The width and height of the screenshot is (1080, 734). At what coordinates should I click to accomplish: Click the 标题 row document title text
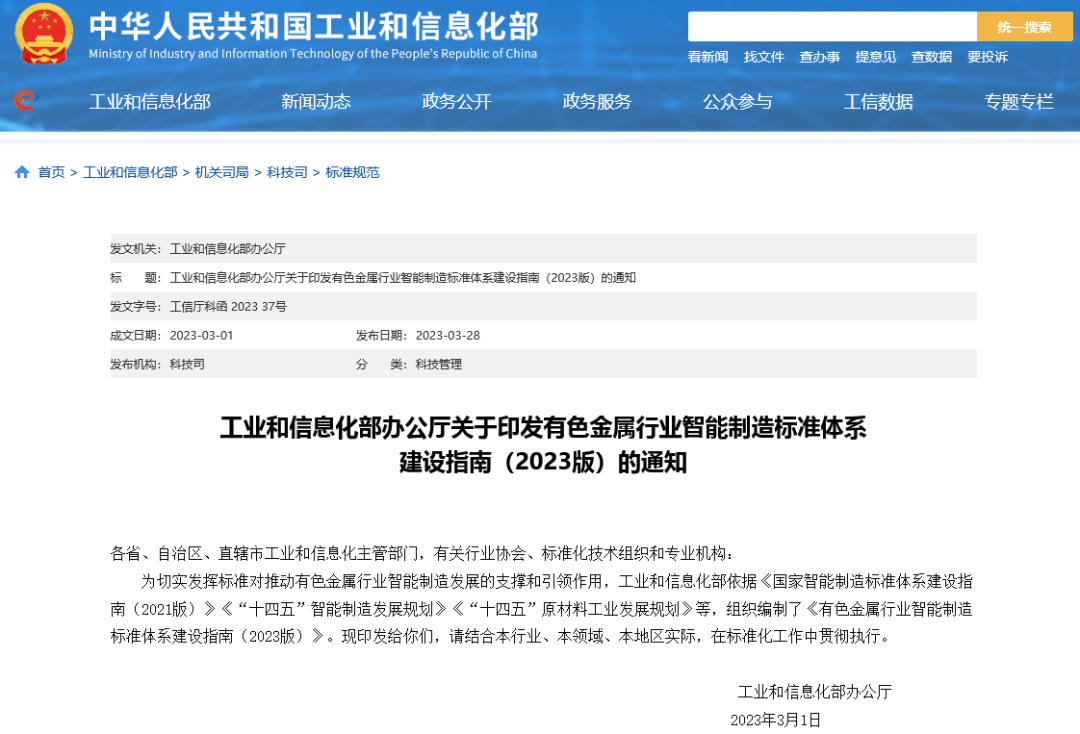pos(403,277)
